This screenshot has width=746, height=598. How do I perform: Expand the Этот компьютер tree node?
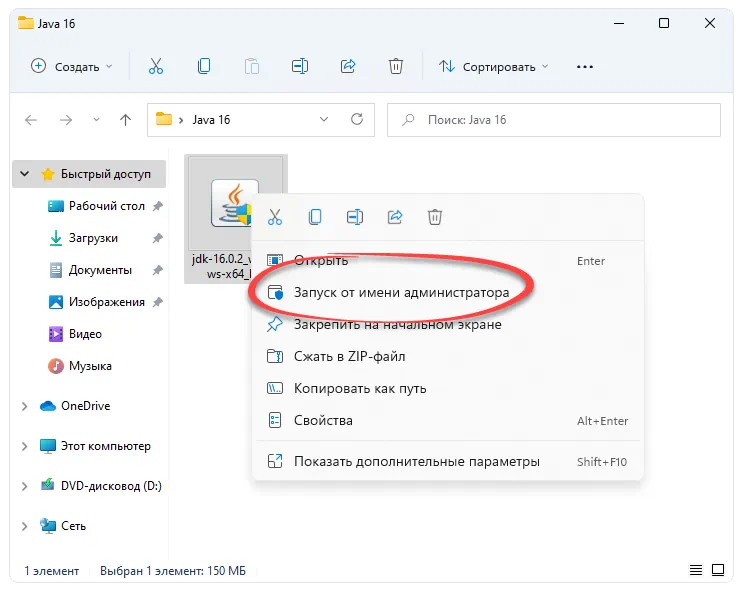click(25, 446)
